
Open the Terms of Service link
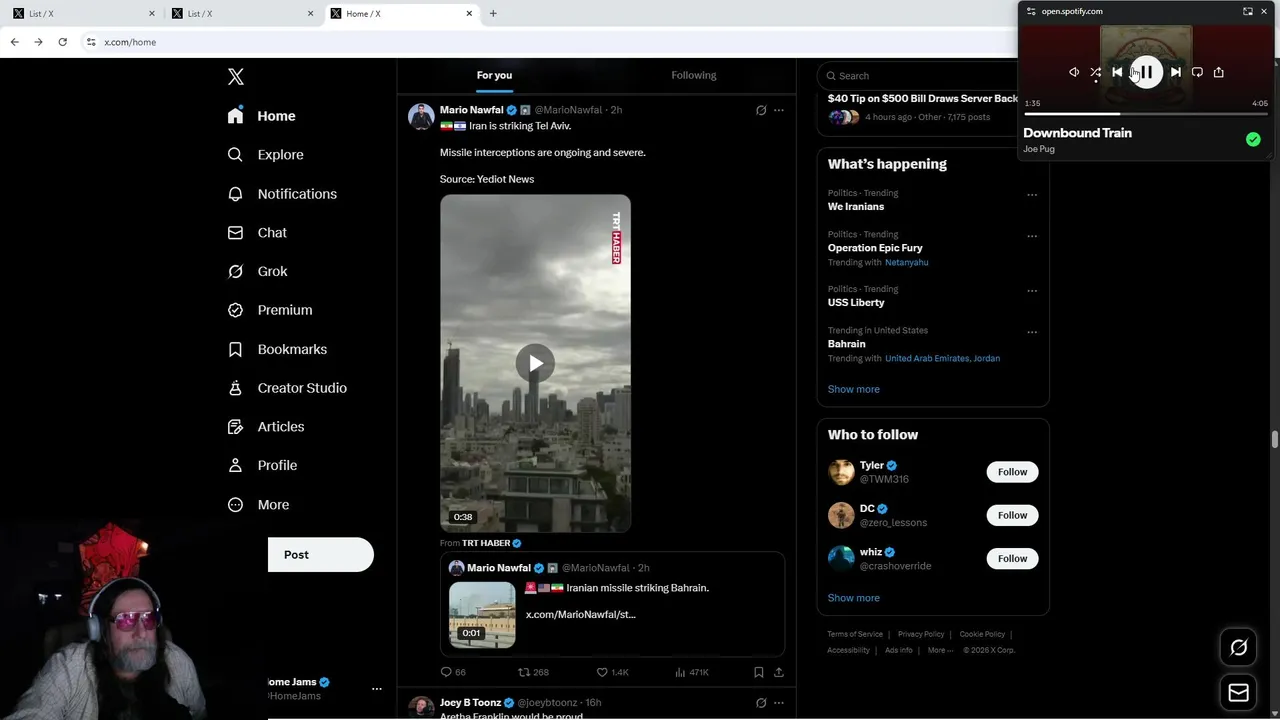[x=855, y=634]
